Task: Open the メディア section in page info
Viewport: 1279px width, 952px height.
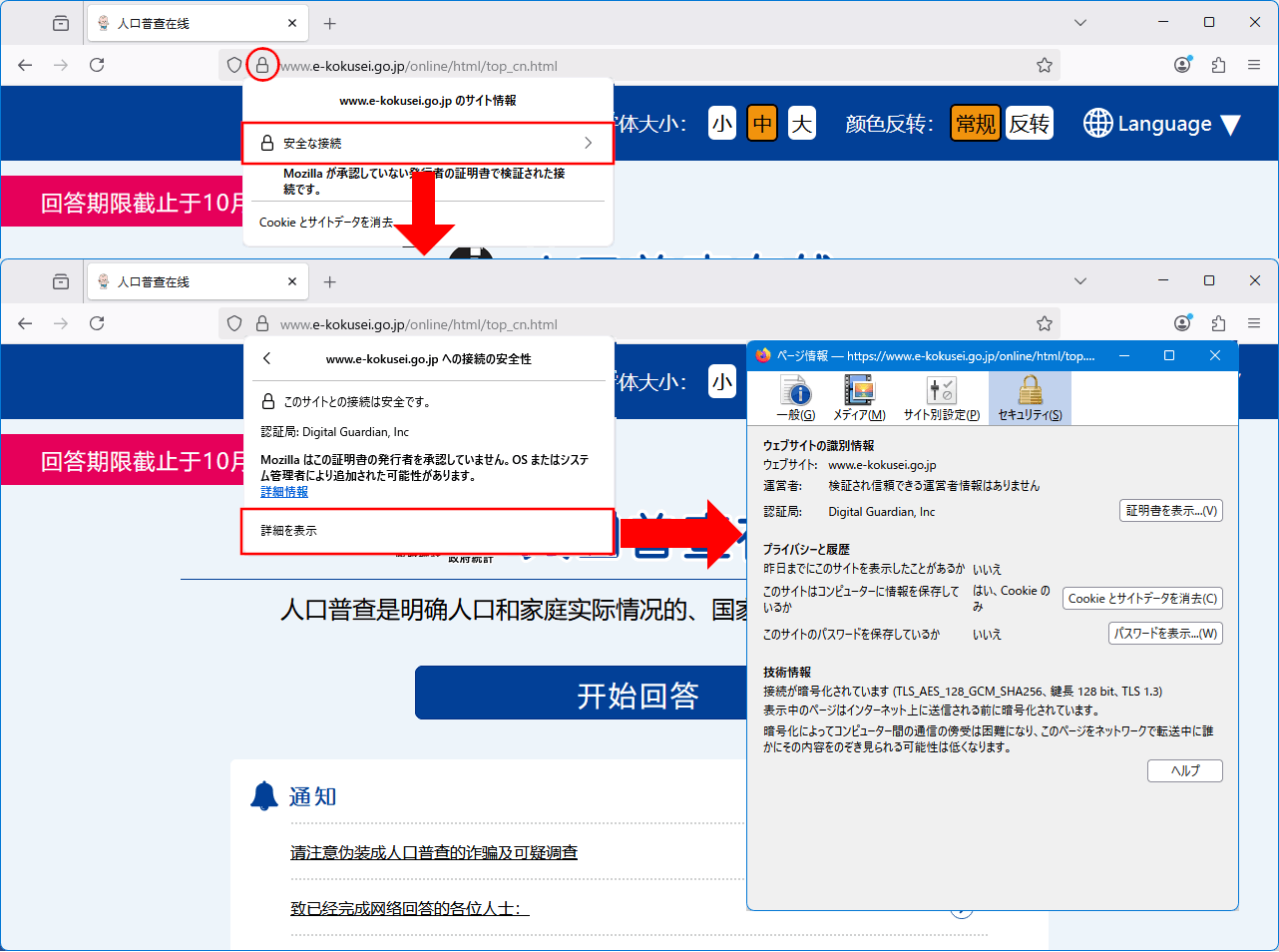Action: coord(859,398)
